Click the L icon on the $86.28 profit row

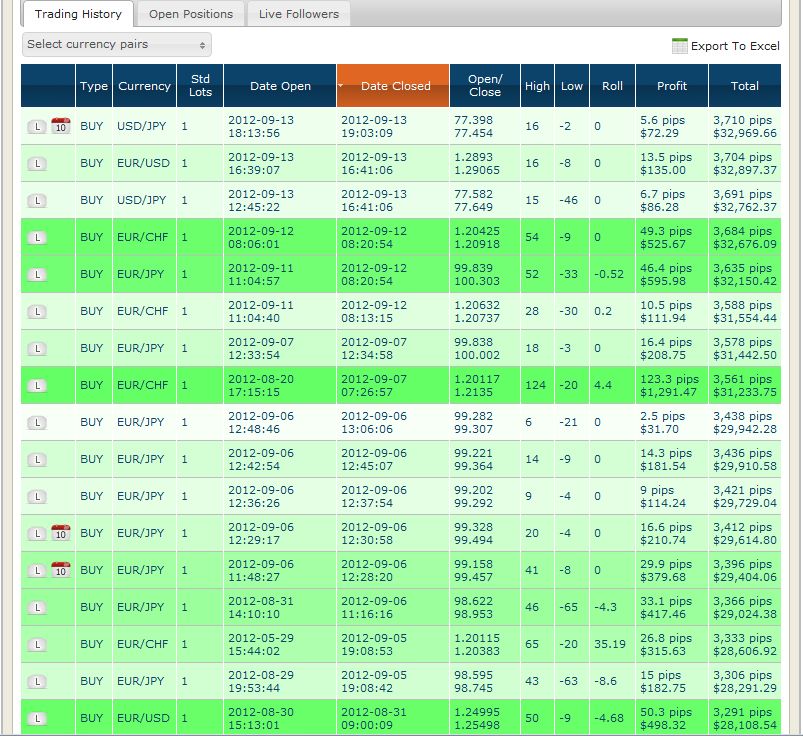[37, 201]
